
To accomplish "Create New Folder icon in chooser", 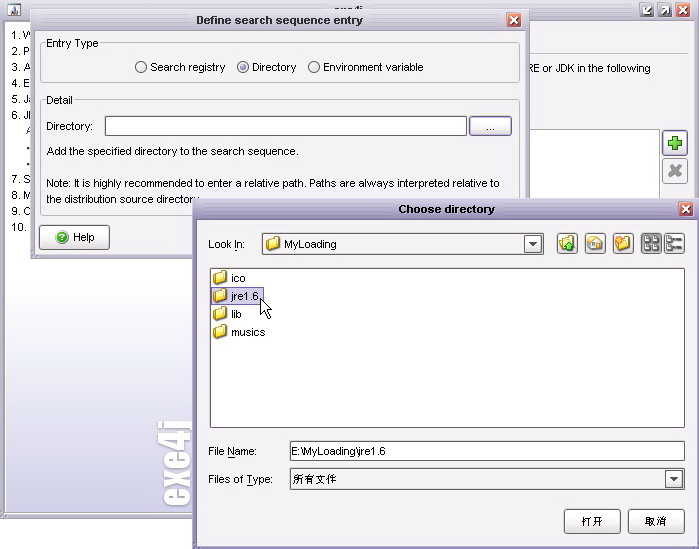I will 623,244.
